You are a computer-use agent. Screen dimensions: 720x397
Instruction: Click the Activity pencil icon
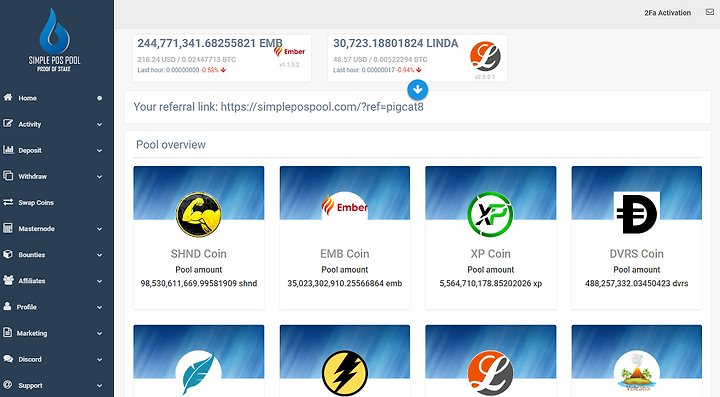(8, 123)
